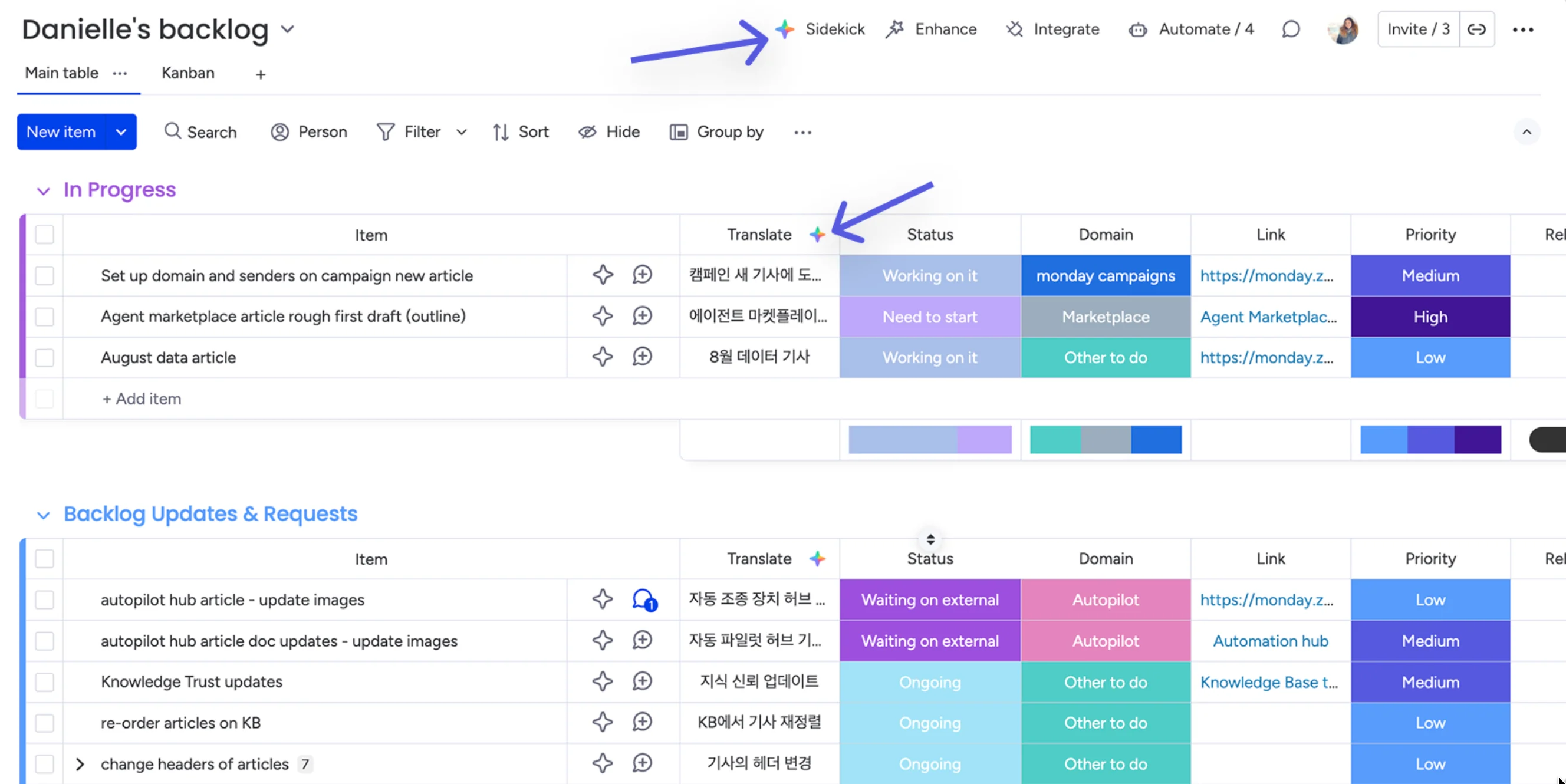Change High priority cell for Agent marketplace

pyautogui.click(x=1430, y=317)
